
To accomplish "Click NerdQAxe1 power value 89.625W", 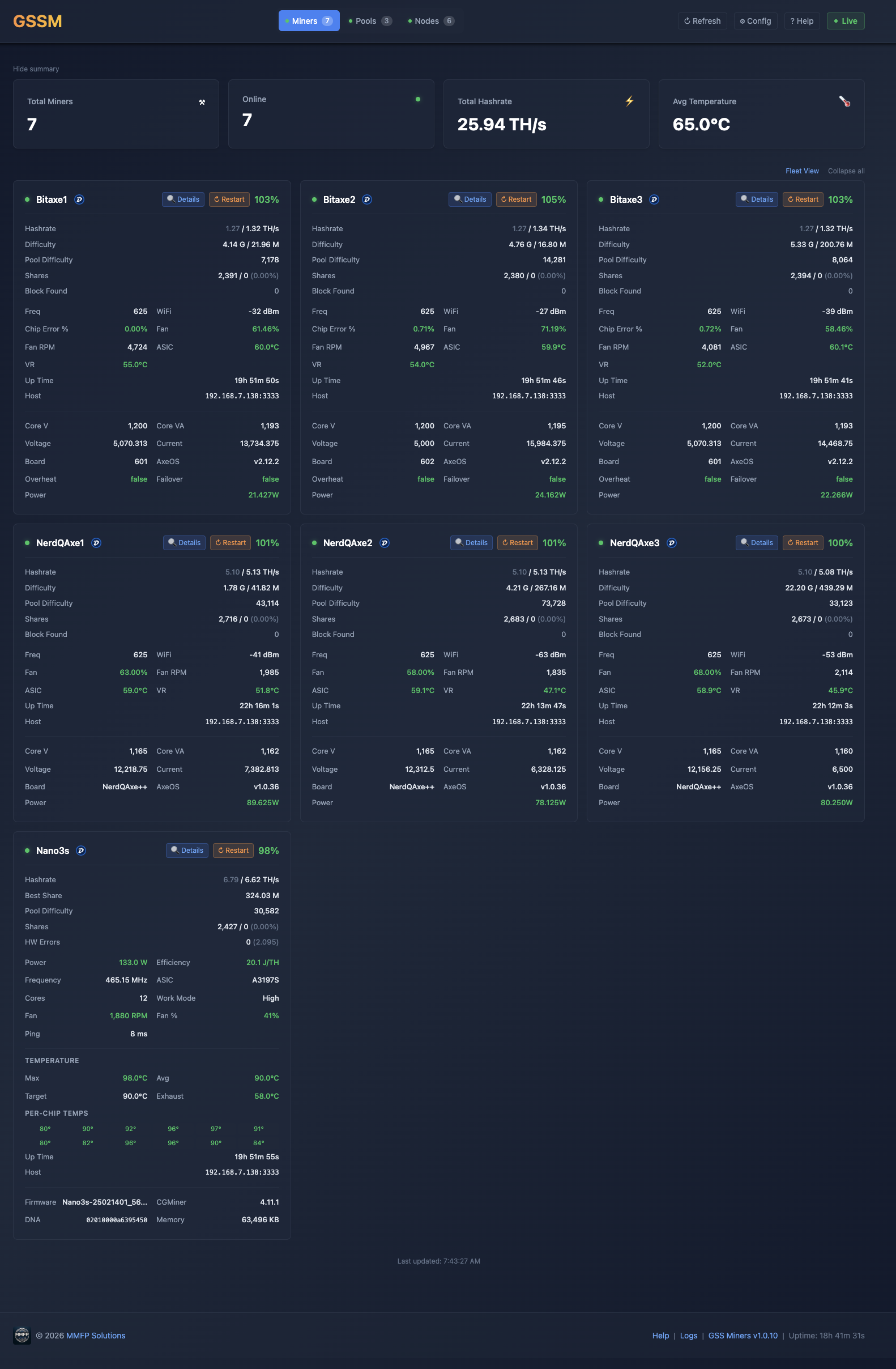I will [x=263, y=802].
